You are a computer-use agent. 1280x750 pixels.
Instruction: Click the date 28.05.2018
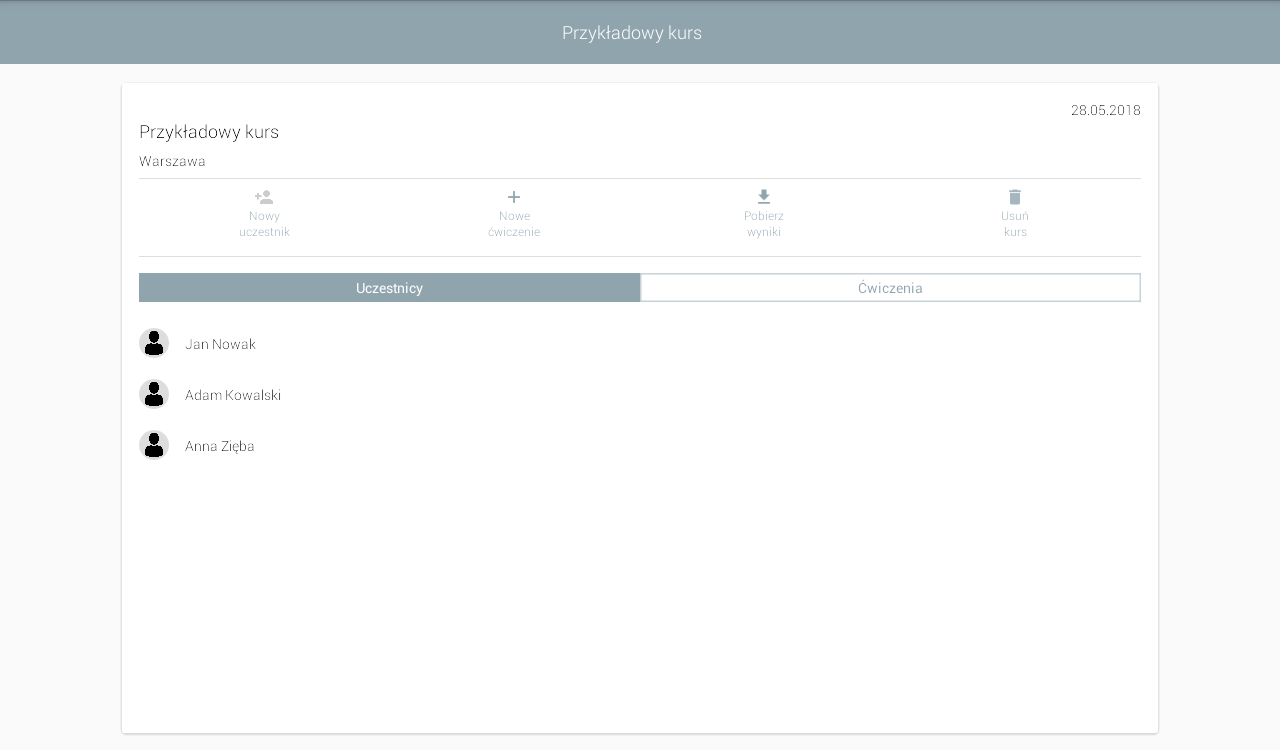pyautogui.click(x=1106, y=110)
